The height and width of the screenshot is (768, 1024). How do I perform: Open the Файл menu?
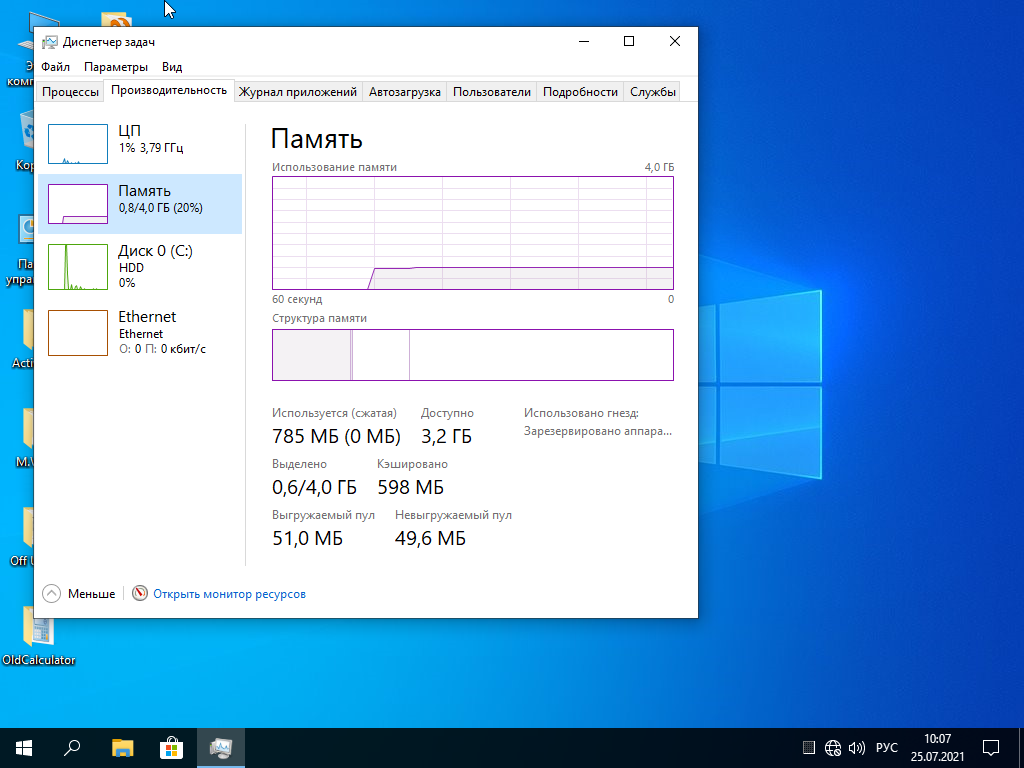(x=56, y=67)
